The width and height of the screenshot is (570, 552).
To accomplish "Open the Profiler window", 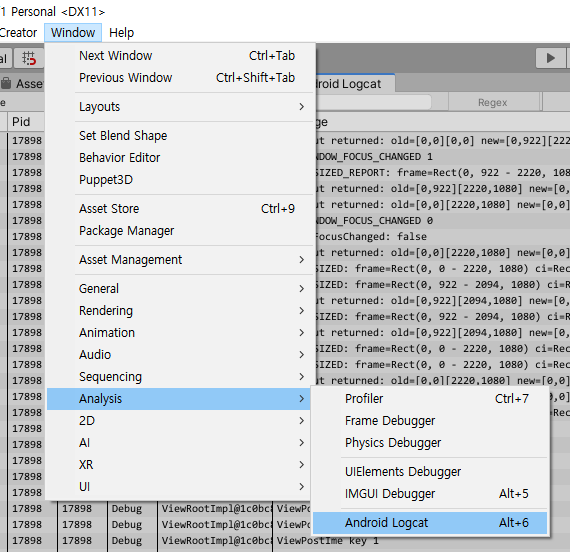I will [x=430, y=399].
